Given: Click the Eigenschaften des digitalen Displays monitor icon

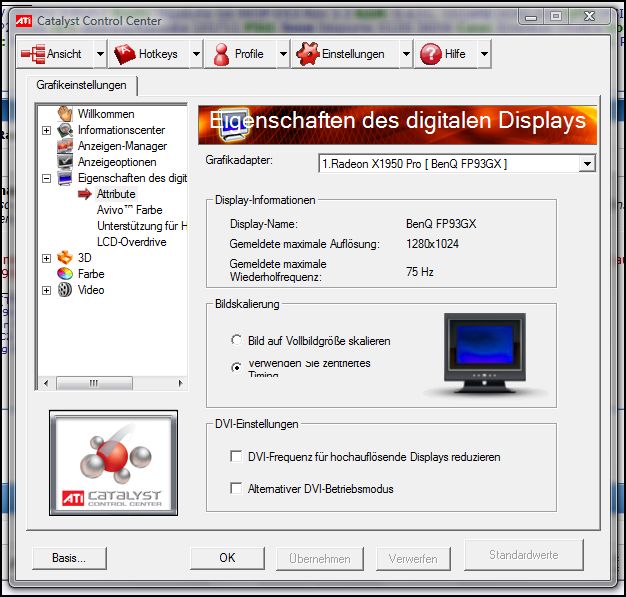Looking at the screenshot, I should coord(65,178).
